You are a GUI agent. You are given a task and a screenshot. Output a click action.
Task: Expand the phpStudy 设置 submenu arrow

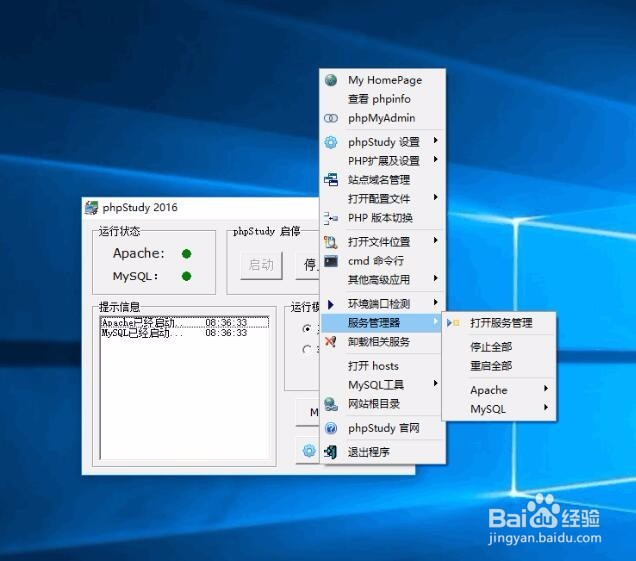click(x=435, y=140)
